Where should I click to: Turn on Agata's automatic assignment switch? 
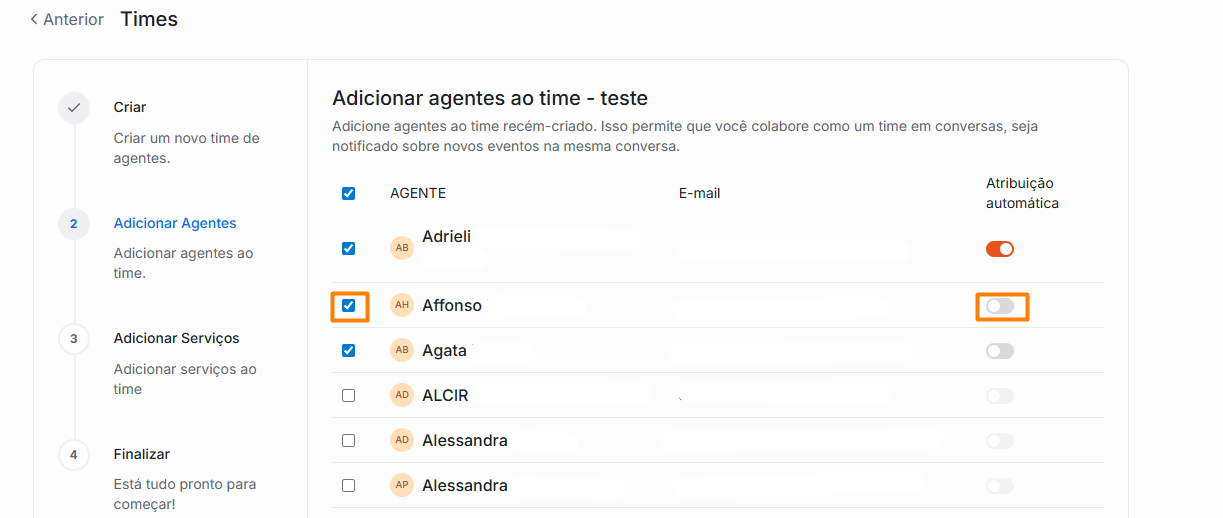[1000, 351]
